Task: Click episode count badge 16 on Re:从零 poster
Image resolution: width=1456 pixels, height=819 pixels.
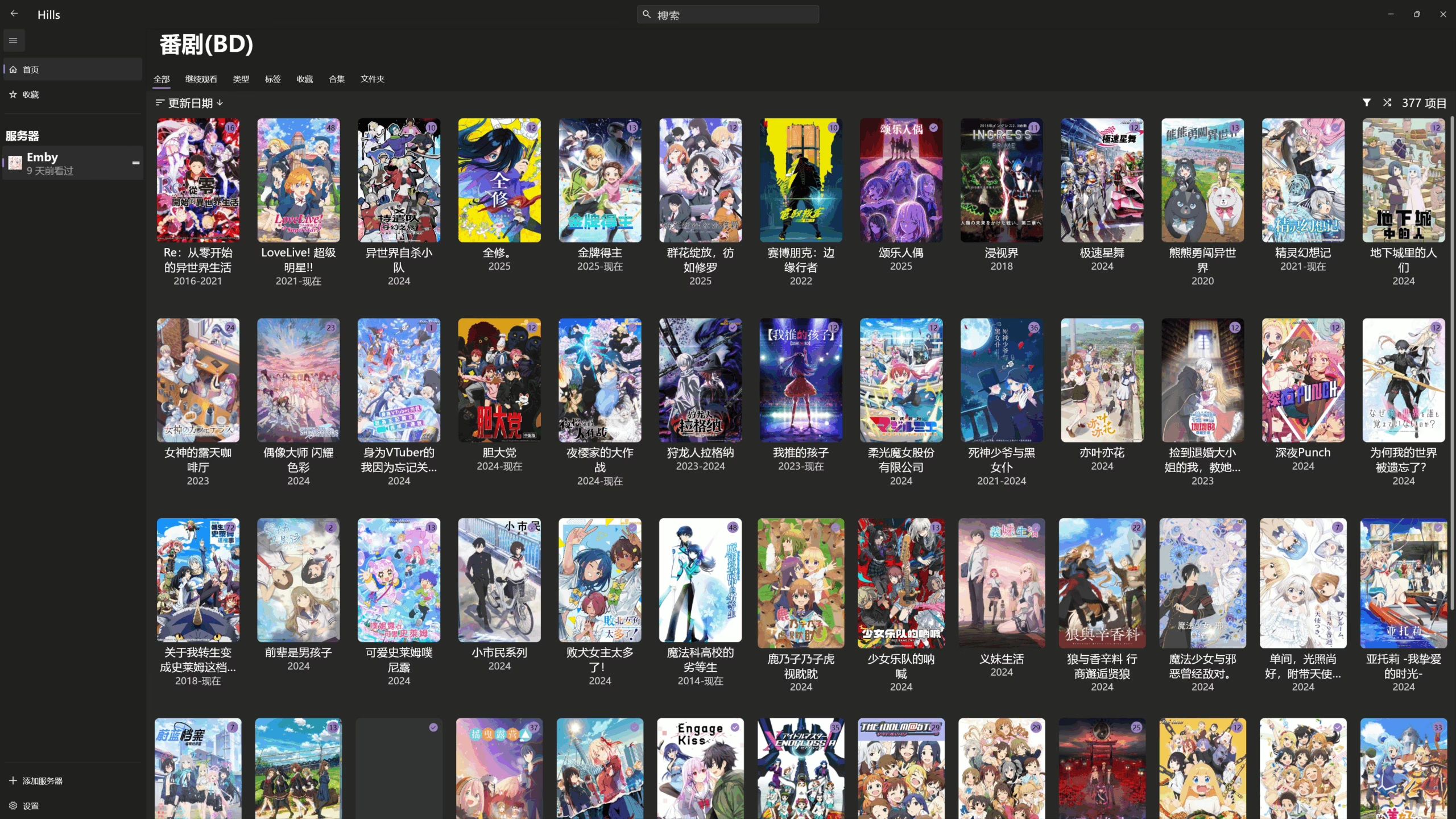Action: click(x=230, y=127)
